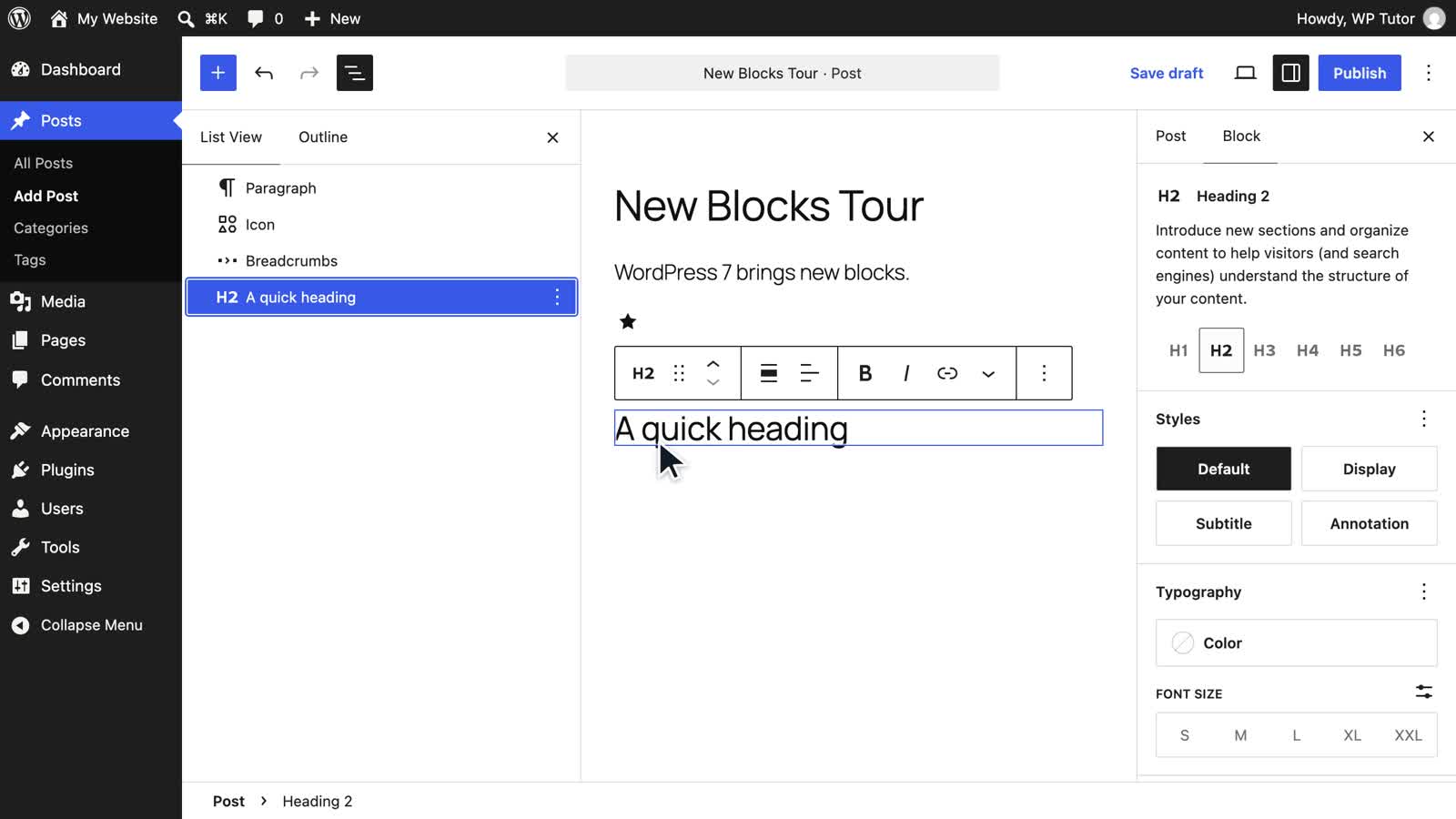Image resolution: width=1456 pixels, height=819 pixels.
Task: Set heading level to H3
Action: (x=1264, y=350)
